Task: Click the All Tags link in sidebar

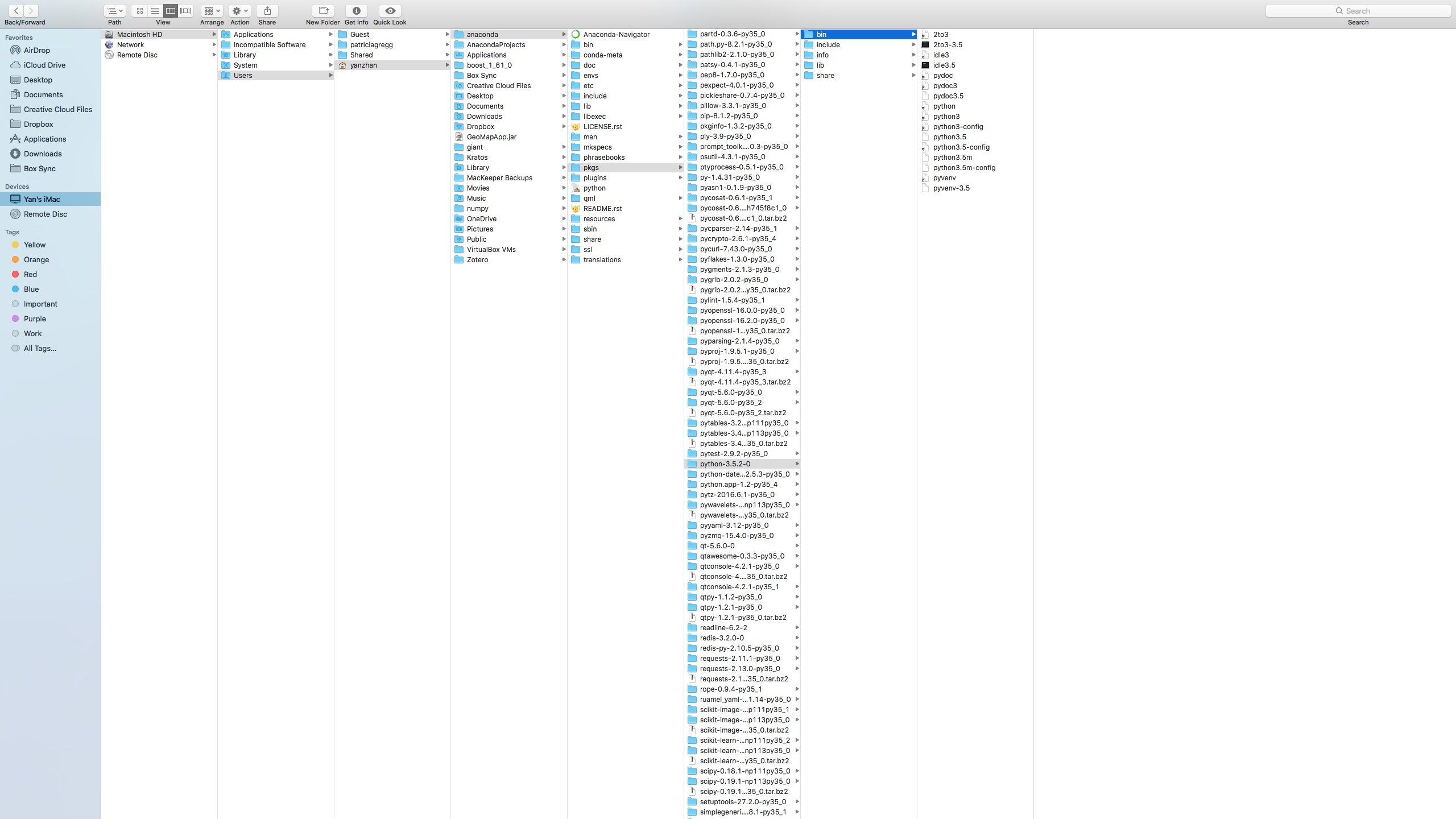Action: 39,348
